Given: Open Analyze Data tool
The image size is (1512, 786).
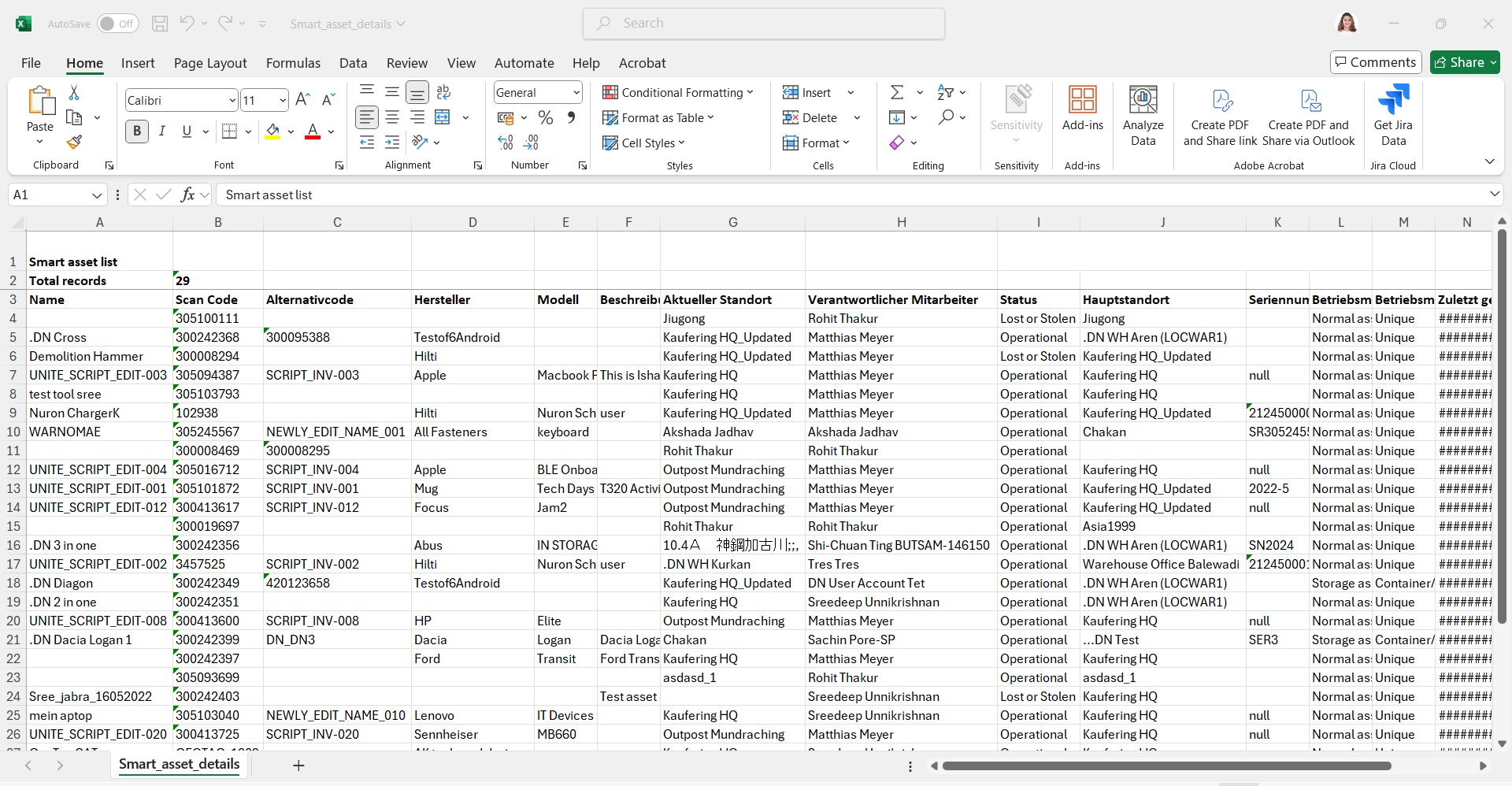Looking at the screenshot, I should 1143,116.
